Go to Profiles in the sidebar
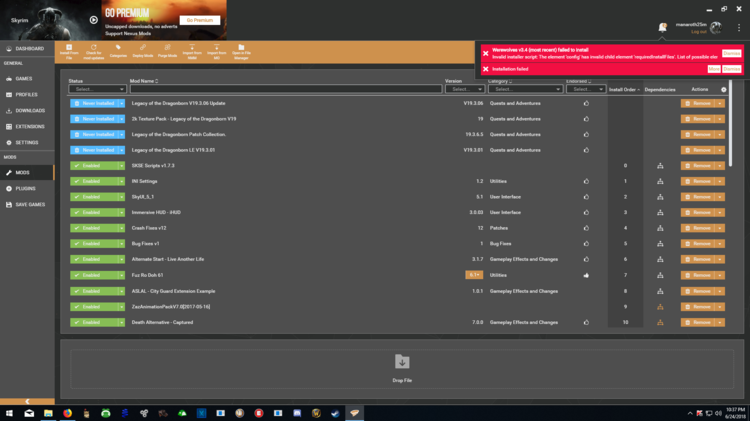Viewport: 750px width, 421px height. click(x=27, y=95)
